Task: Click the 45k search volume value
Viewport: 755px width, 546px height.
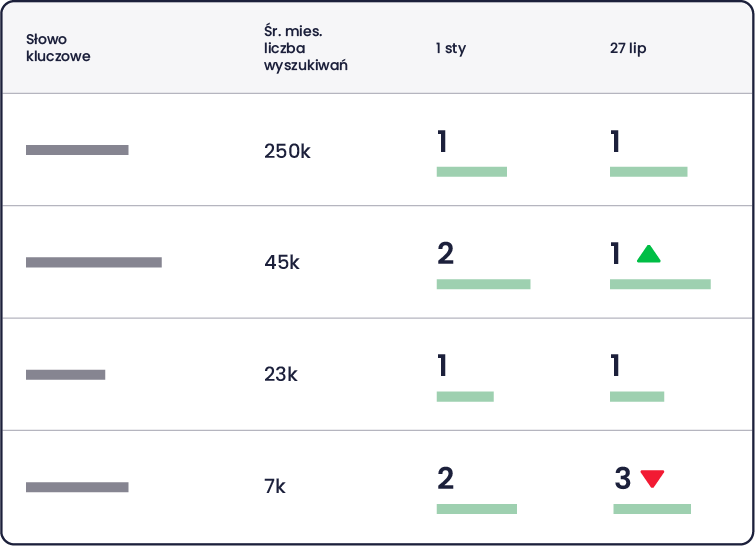Action: tap(282, 262)
